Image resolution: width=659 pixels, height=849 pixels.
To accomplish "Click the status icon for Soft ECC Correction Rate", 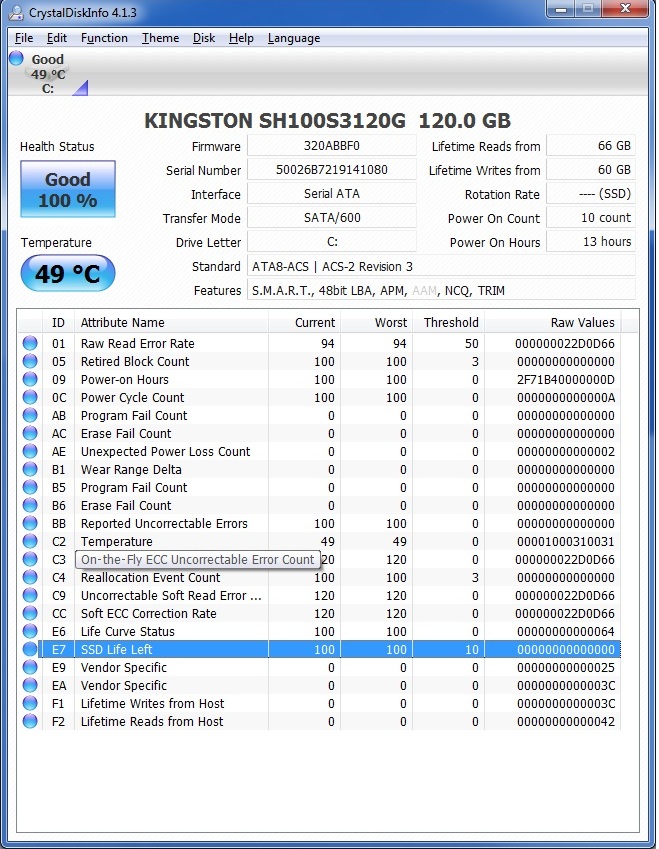I will coord(30,613).
